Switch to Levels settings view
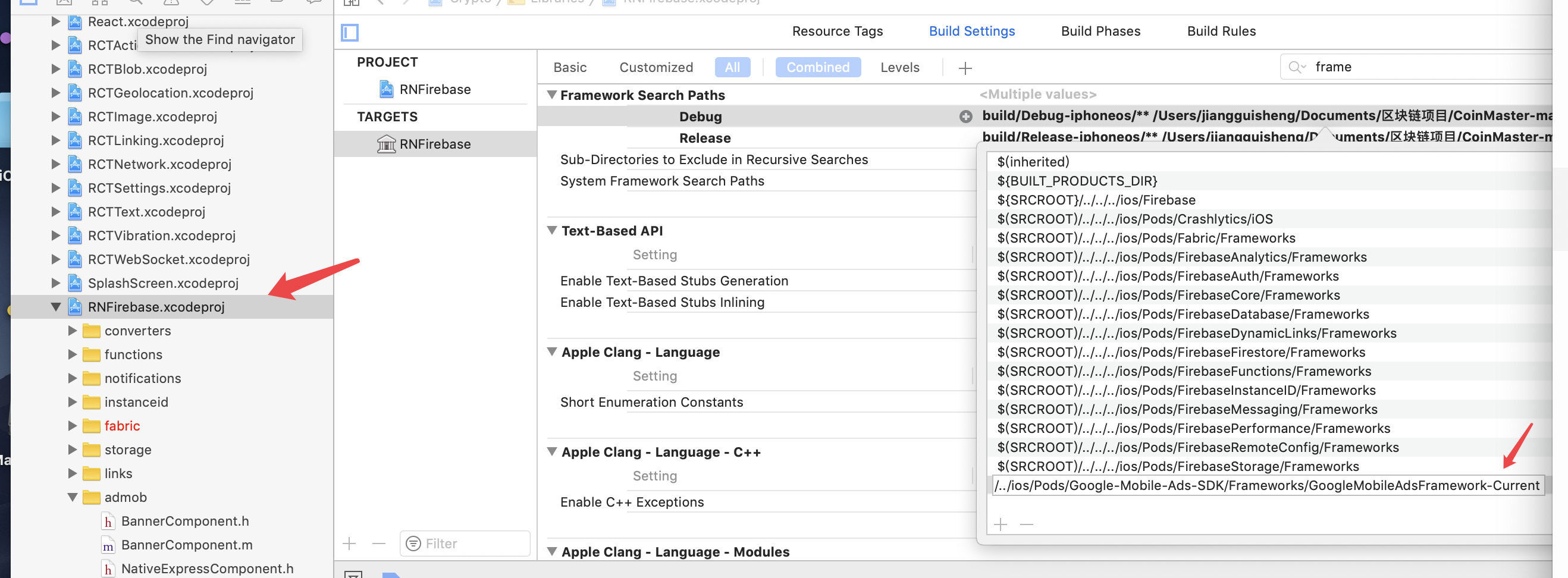The height and width of the screenshot is (578, 1568). tap(899, 68)
